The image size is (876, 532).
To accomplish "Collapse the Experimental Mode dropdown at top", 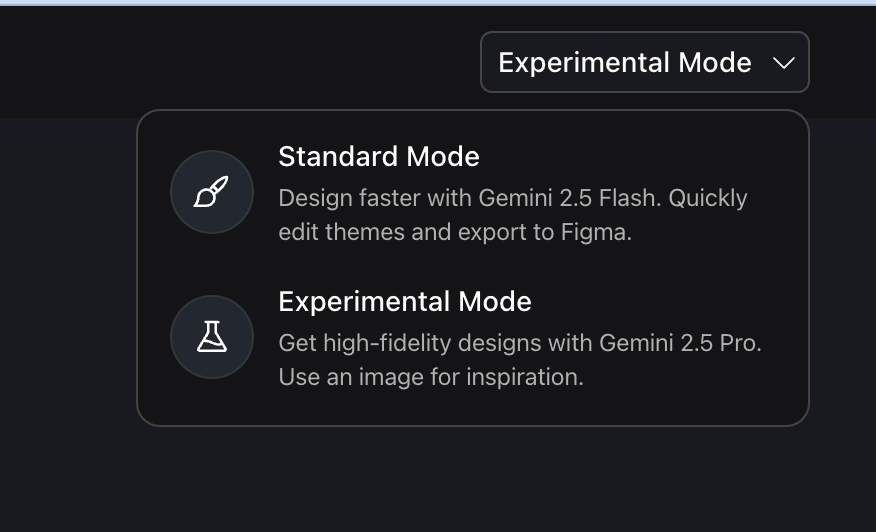I will [644, 62].
